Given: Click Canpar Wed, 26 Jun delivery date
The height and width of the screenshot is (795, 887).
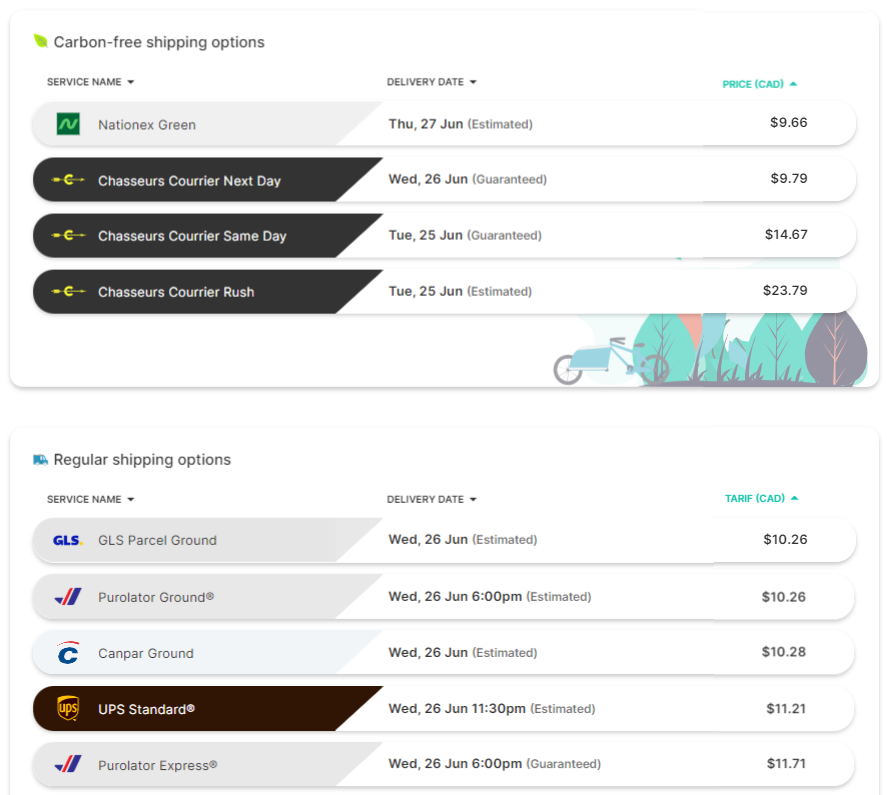Looking at the screenshot, I should [463, 652].
